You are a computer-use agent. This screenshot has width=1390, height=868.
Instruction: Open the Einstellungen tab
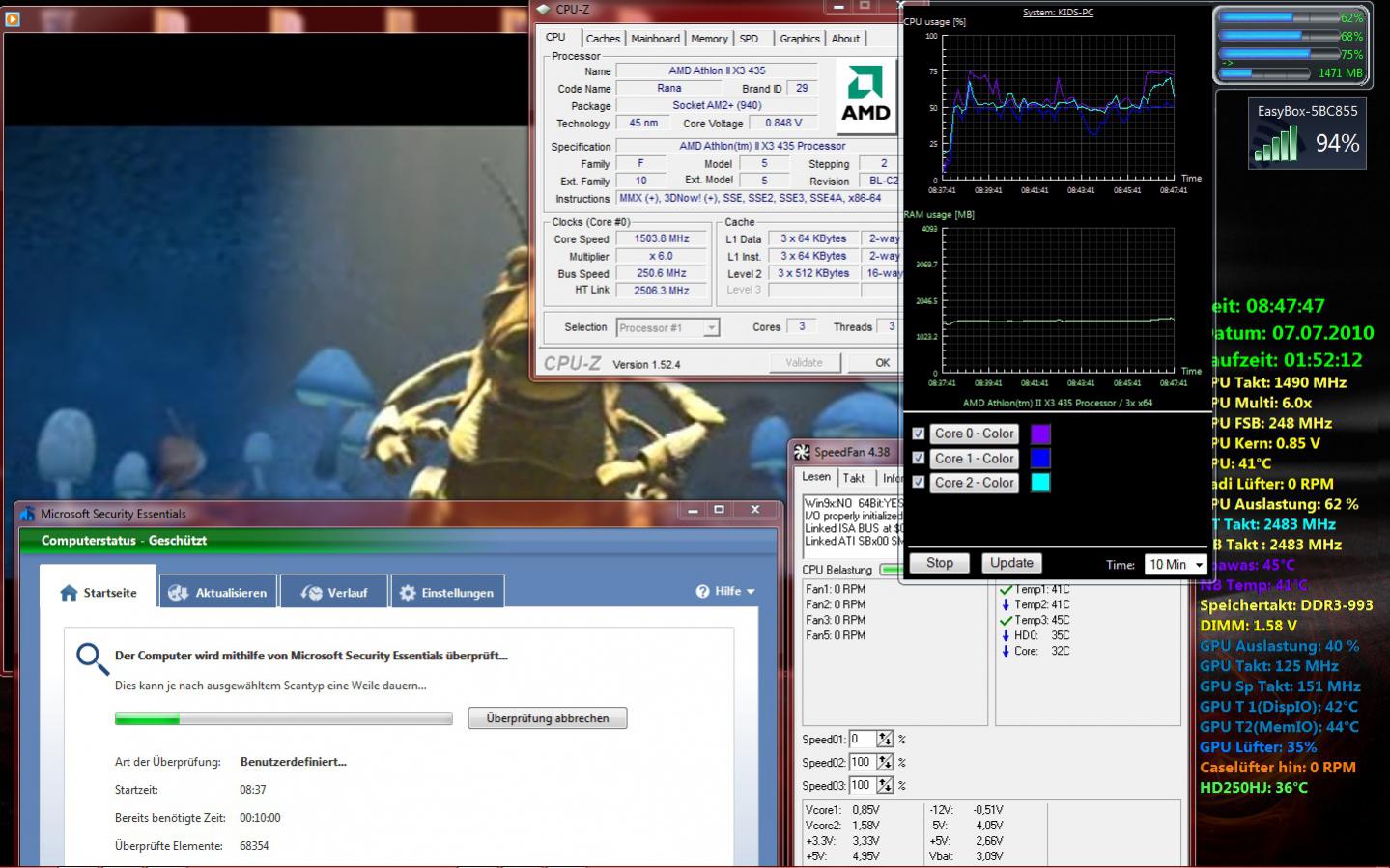coord(447,593)
